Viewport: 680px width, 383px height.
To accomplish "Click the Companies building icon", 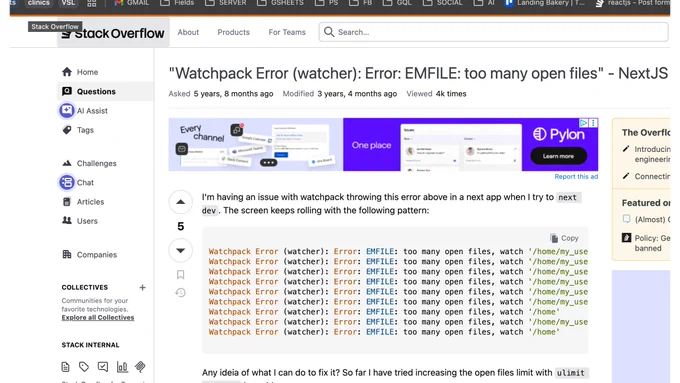I will (x=67, y=254).
